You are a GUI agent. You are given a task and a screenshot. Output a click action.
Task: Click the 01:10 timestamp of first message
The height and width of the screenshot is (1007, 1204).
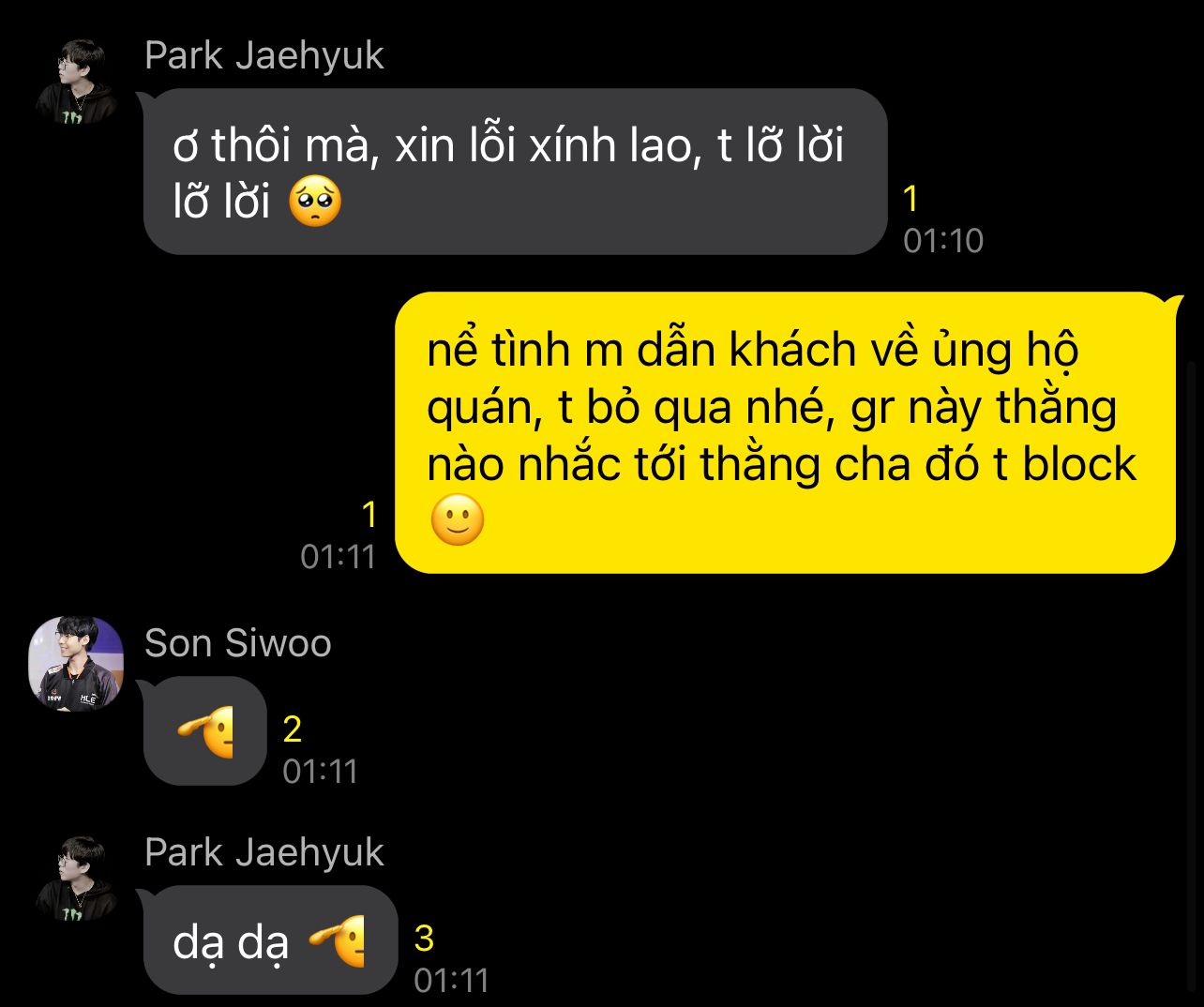point(942,241)
